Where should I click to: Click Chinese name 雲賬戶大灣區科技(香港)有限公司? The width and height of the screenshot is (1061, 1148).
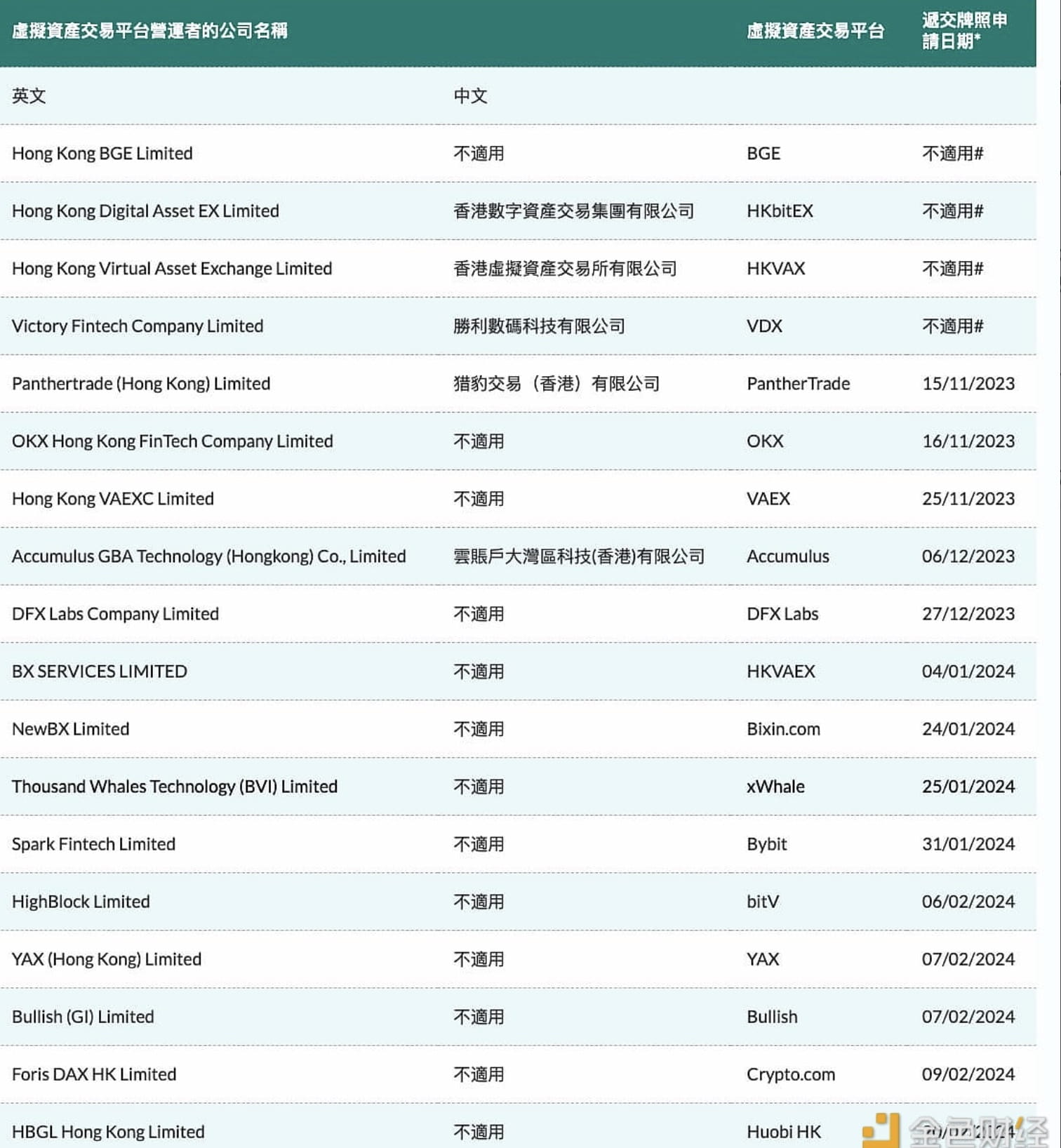tap(579, 556)
